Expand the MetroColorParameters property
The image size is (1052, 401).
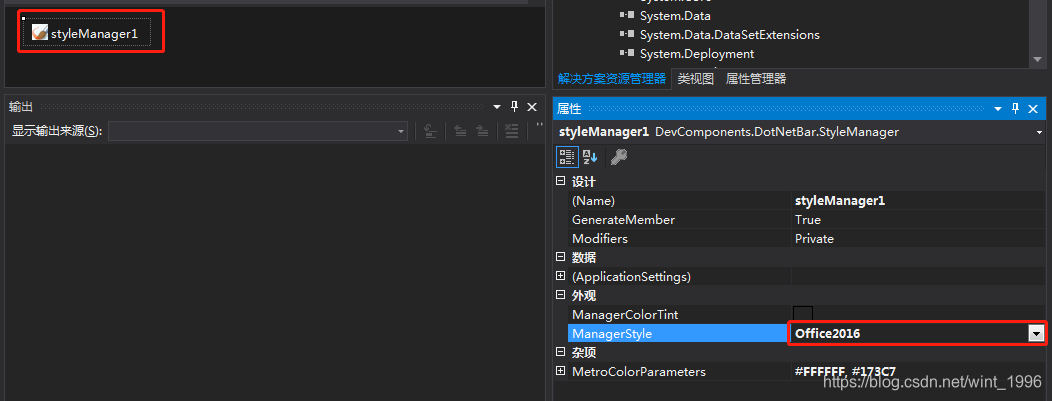pyautogui.click(x=560, y=371)
